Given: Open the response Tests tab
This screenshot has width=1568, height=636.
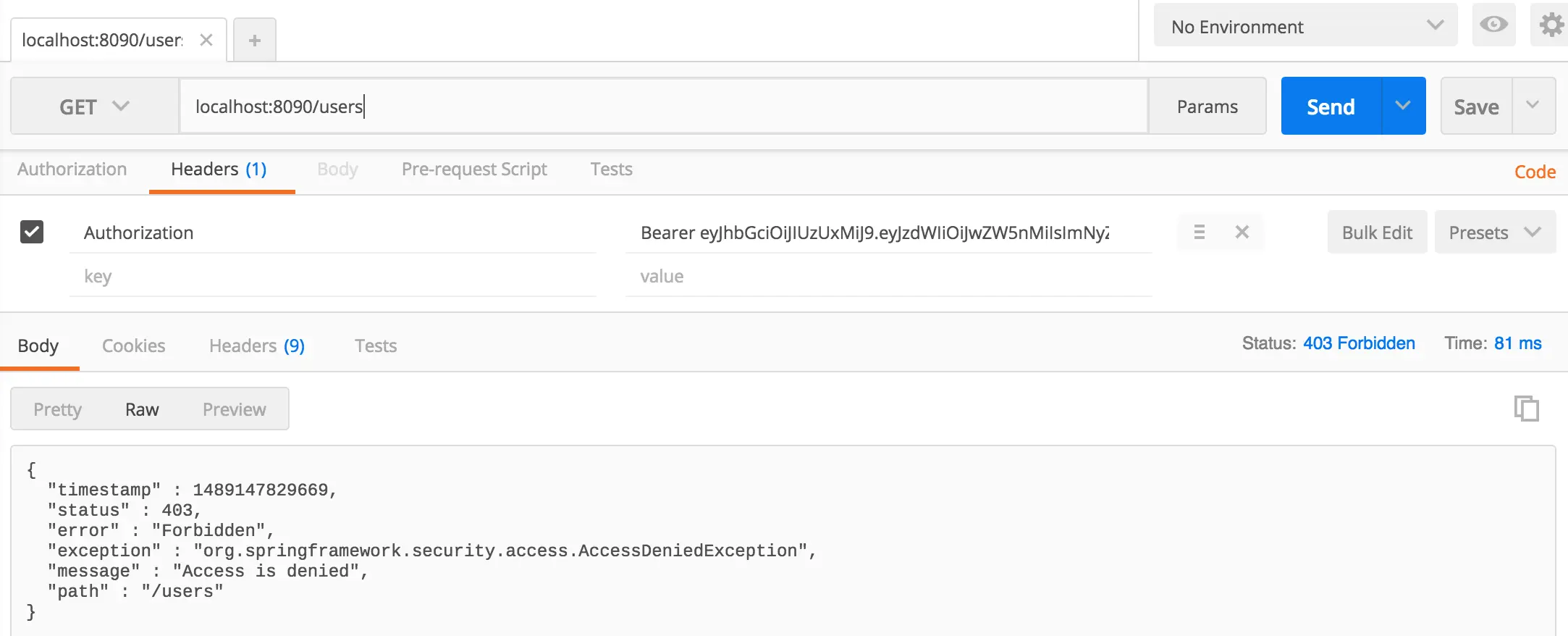Looking at the screenshot, I should tap(376, 346).
